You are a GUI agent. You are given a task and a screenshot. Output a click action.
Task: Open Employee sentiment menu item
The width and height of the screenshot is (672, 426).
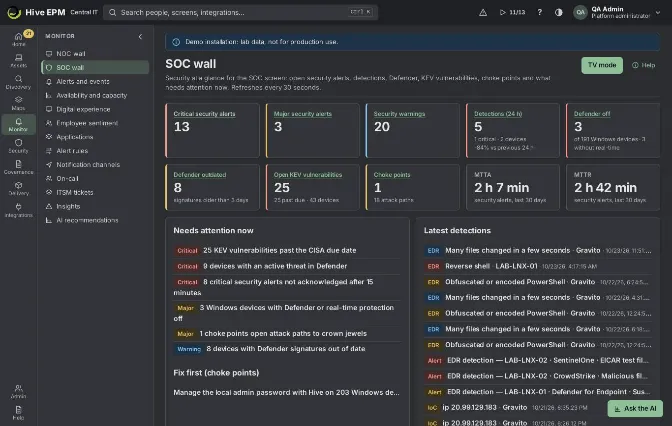click(x=95, y=123)
